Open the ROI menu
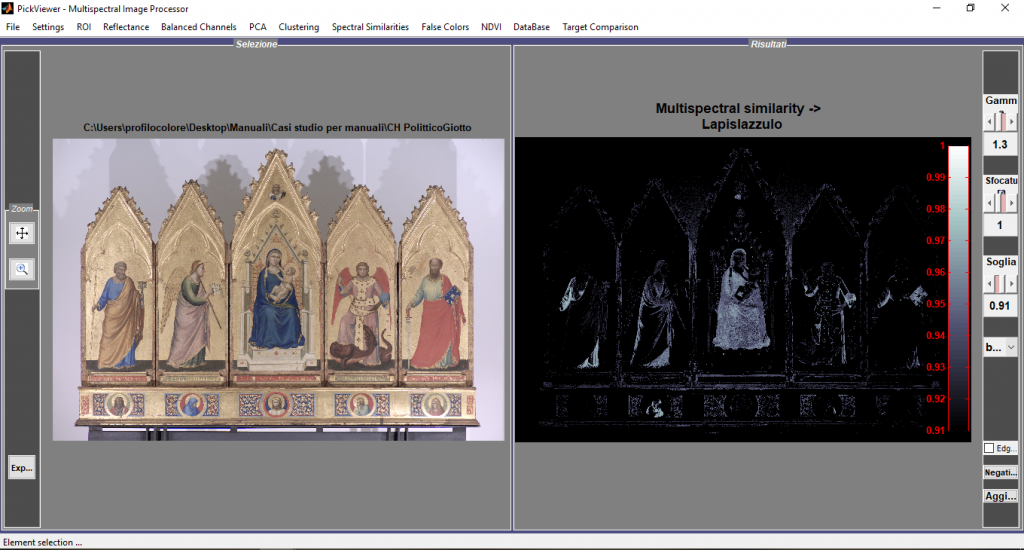The image size is (1024, 550). pos(84,27)
